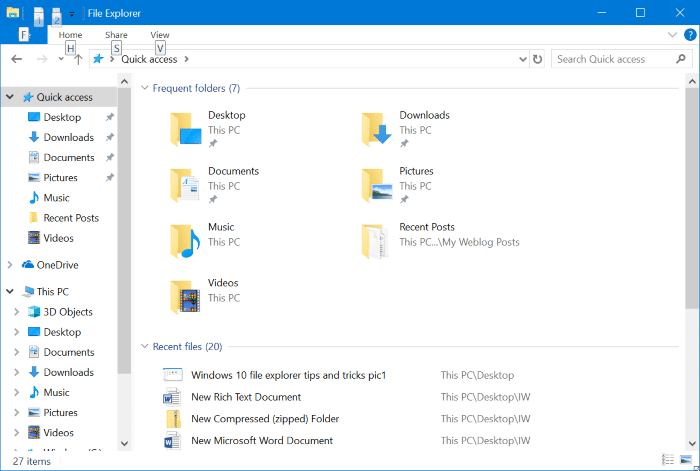This screenshot has width=700, height=471.
Task: Select the Downloads frequent folder icon
Action: [x=377, y=129]
